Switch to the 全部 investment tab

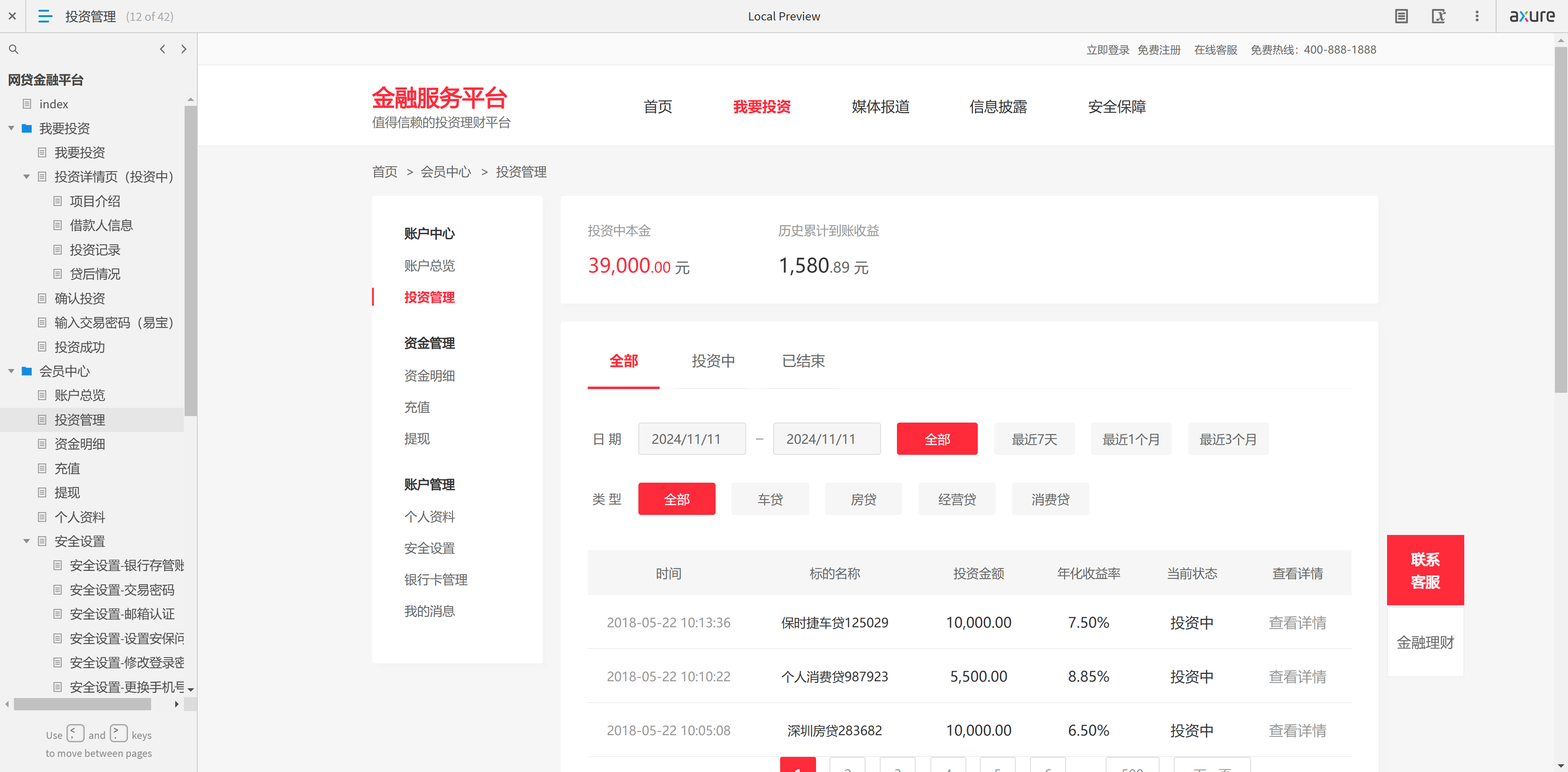pyautogui.click(x=624, y=361)
